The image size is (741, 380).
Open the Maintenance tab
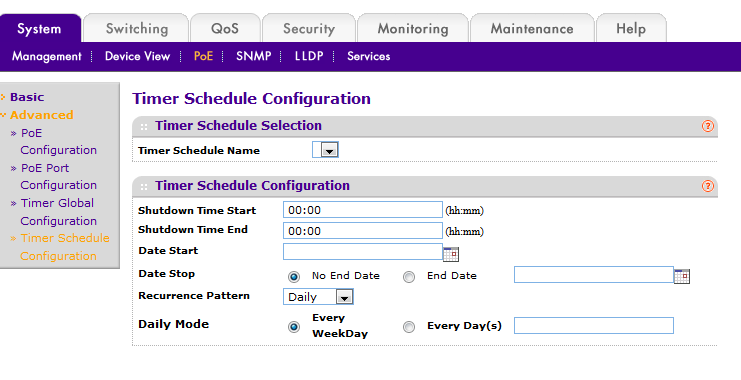(532, 29)
